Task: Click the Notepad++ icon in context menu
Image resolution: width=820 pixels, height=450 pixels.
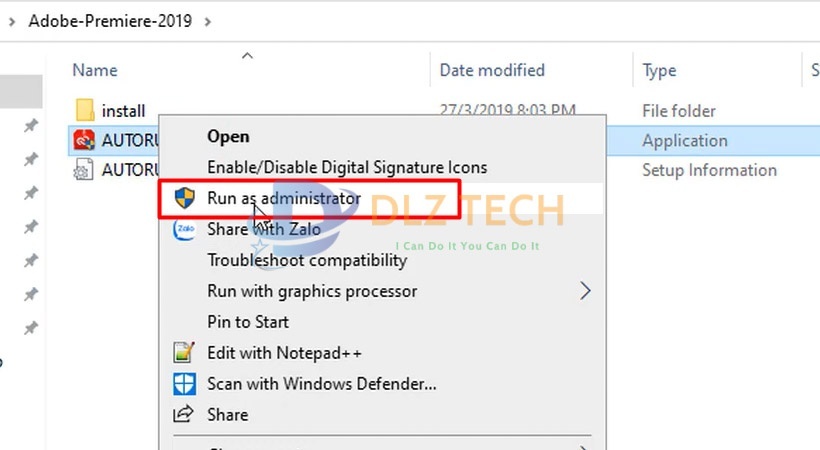Action: 184,353
